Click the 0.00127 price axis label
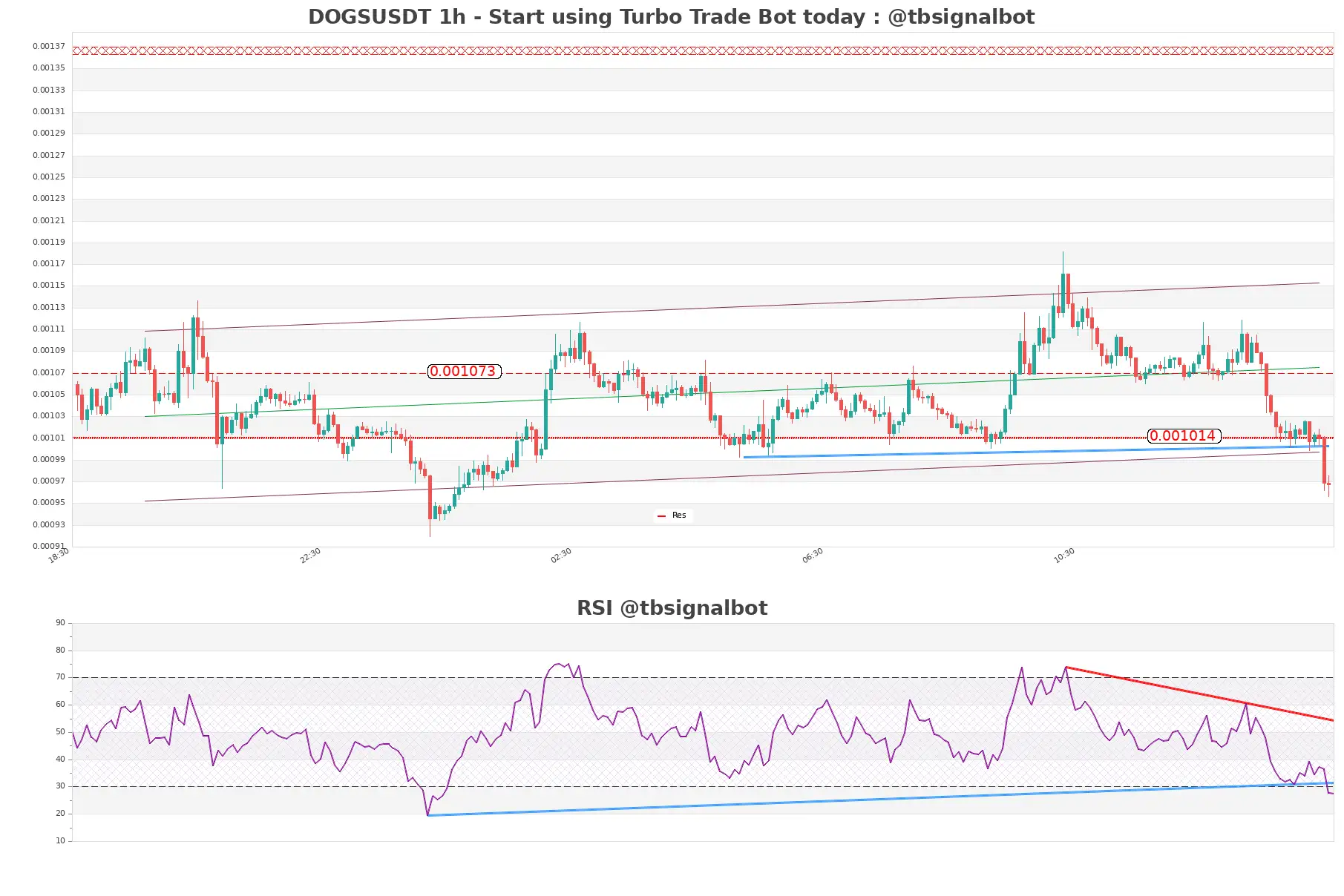 pos(48,155)
